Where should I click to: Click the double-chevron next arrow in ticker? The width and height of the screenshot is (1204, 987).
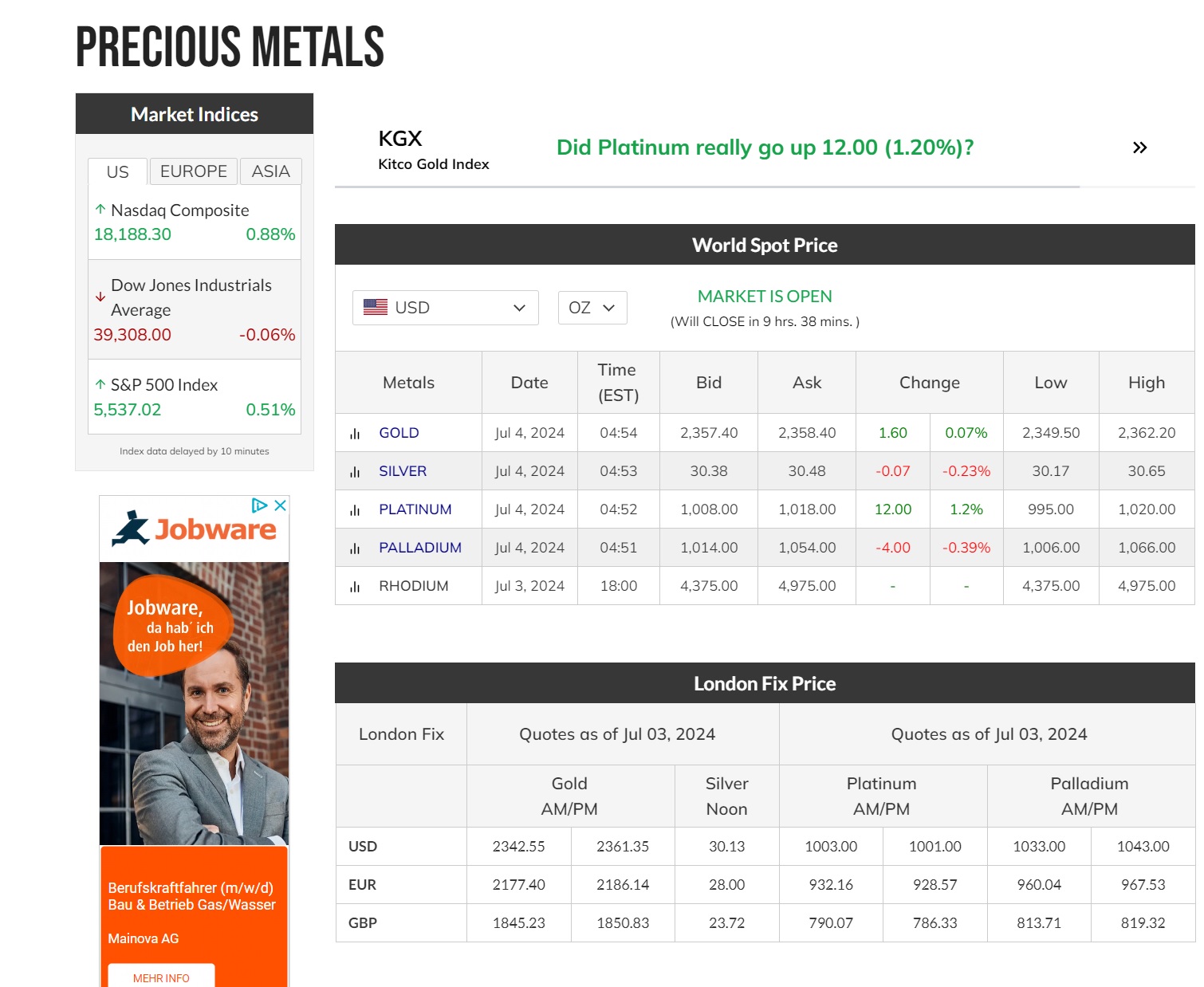[x=1139, y=147]
